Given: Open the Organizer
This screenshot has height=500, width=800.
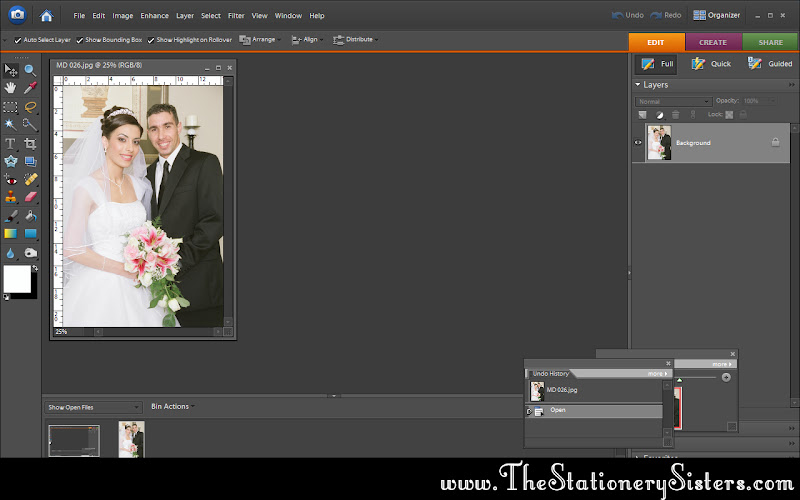Looking at the screenshot, I should [717, 15].
